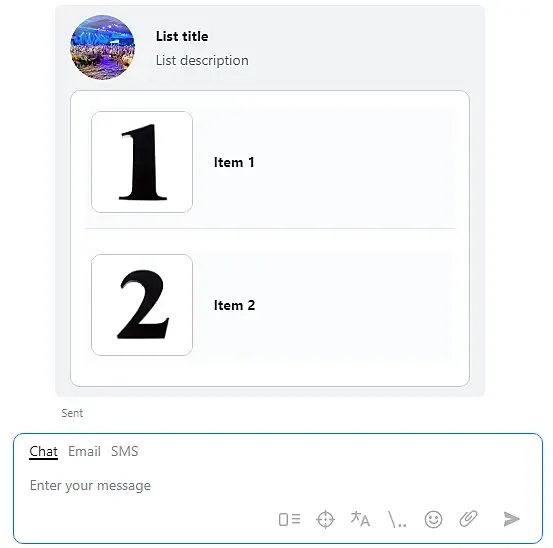Select the Item 1 thumbnail image
Screen dimensions: 553x548
pos(142,162)
